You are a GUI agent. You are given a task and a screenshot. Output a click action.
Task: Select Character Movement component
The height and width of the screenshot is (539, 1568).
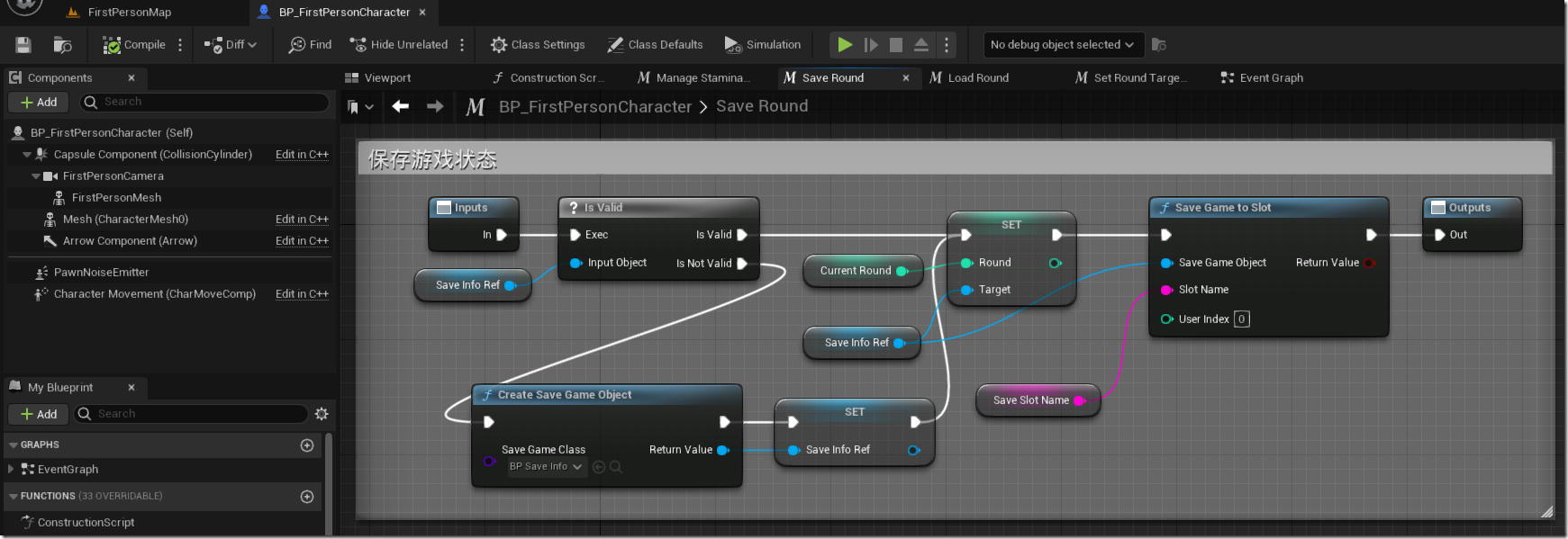tap(155, 294)
